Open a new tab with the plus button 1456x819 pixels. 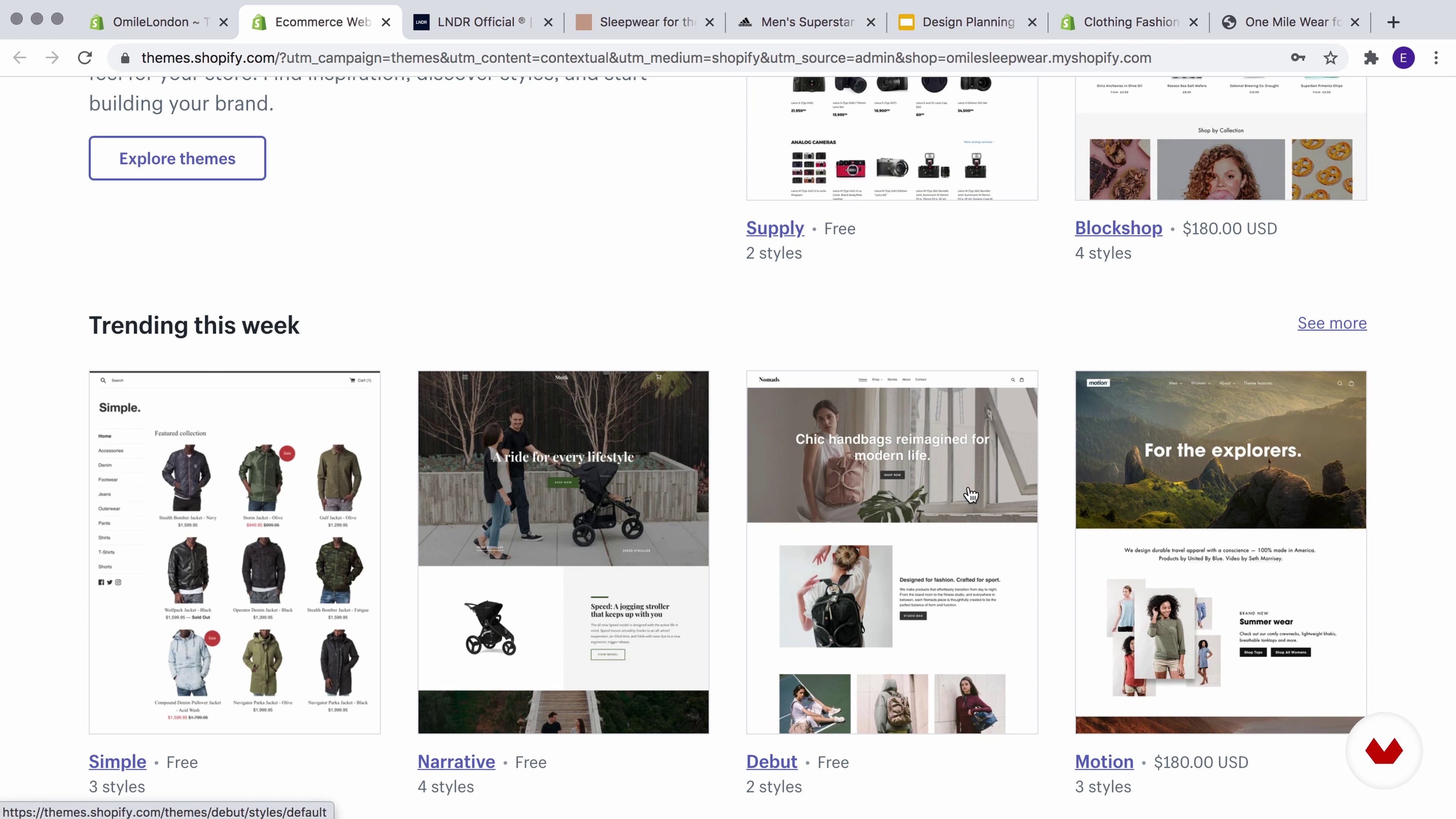1393,22
